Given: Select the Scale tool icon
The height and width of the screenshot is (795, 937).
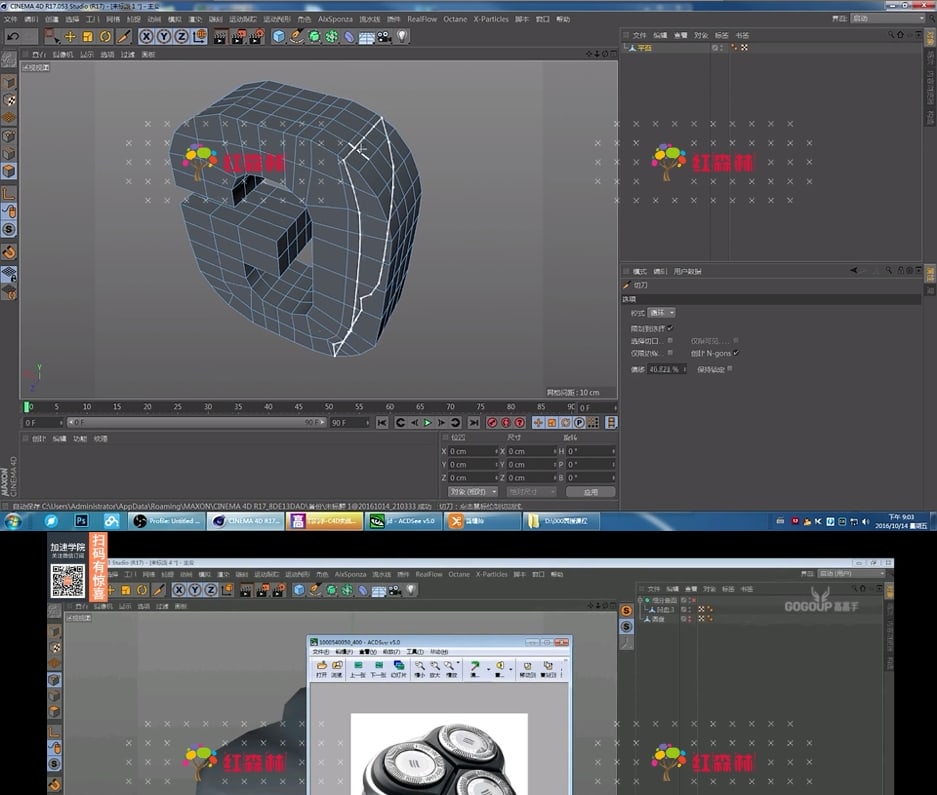Looking at the screenshot, I should coord(88,37).
